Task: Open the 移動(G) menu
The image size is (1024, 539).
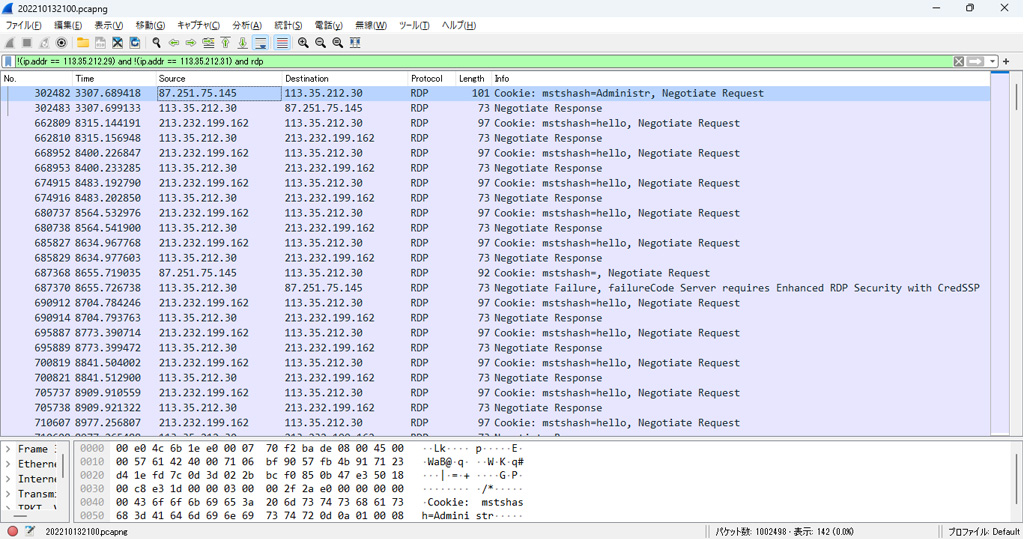Action: [x=150, y=25]
